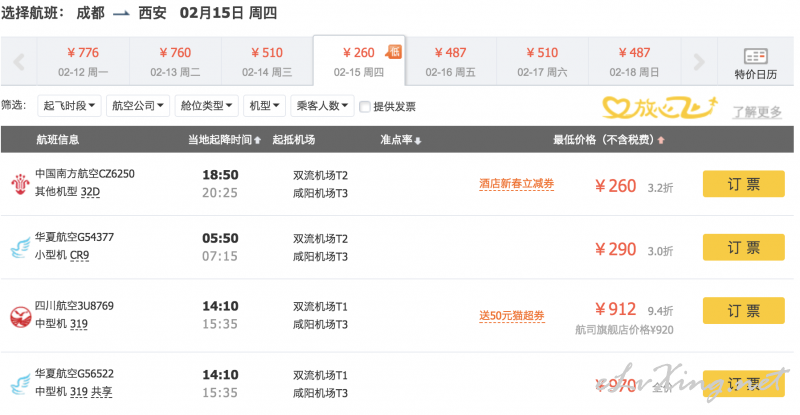This screenshot has width=800, height=415.
Task: Sort by 最低价格 arrow
Action: [x=661, y=140]
